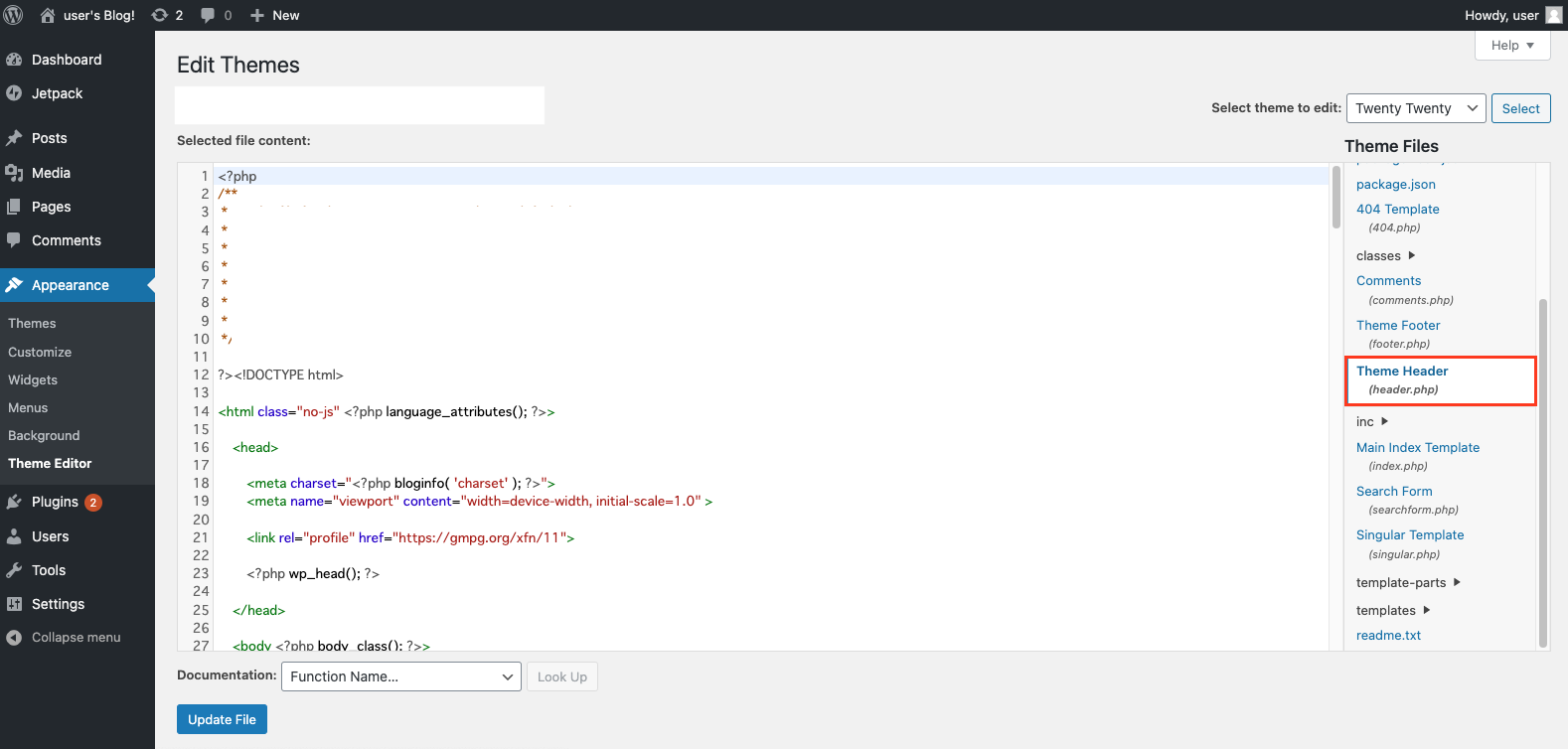The width and height of the screenshot is (1568, 749).
Task: Open the Help dropdown tab
Action: pos(1512,46)
